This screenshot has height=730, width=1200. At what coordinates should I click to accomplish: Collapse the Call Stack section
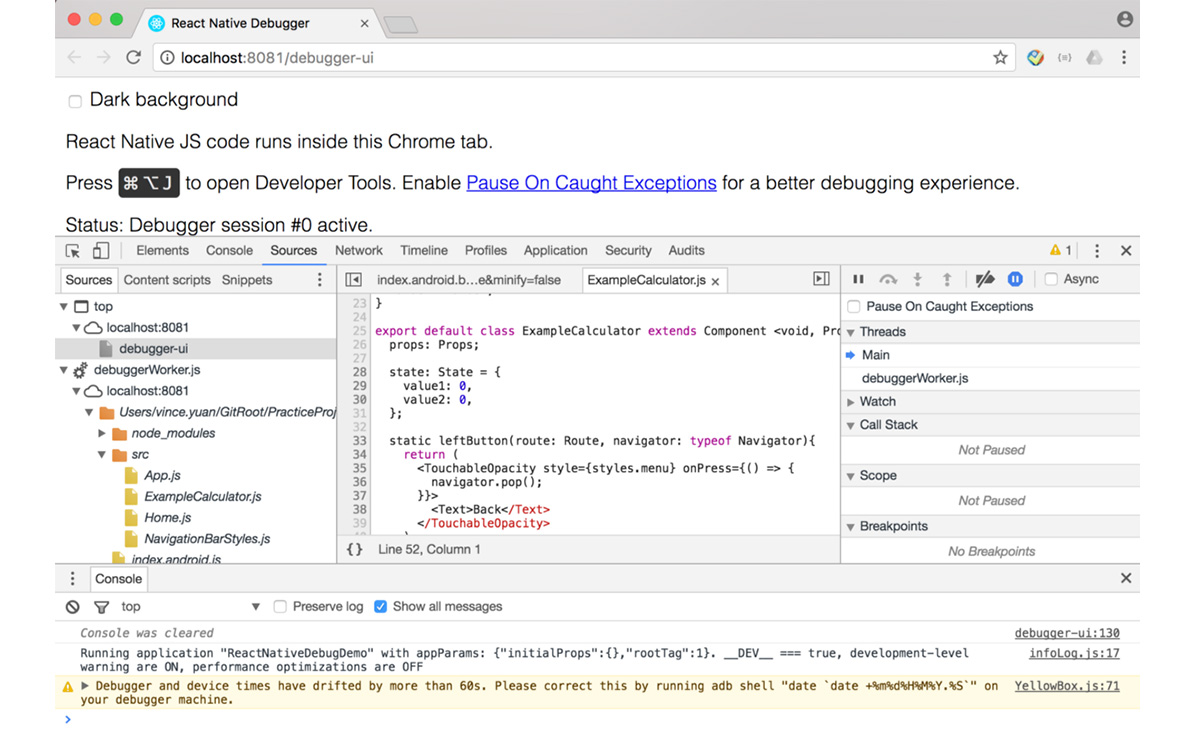[851, 425]
